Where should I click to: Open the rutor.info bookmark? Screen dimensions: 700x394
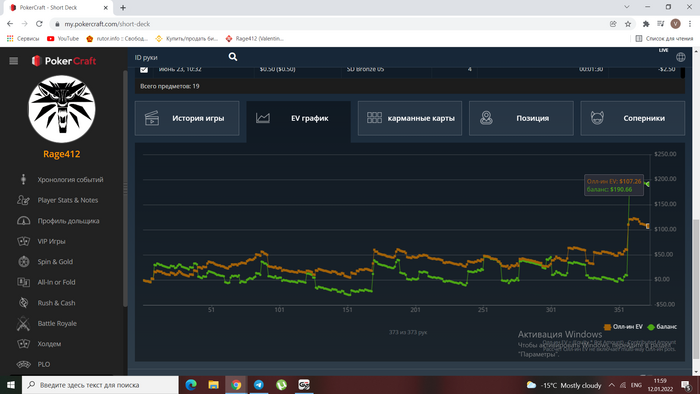[117, 39]
